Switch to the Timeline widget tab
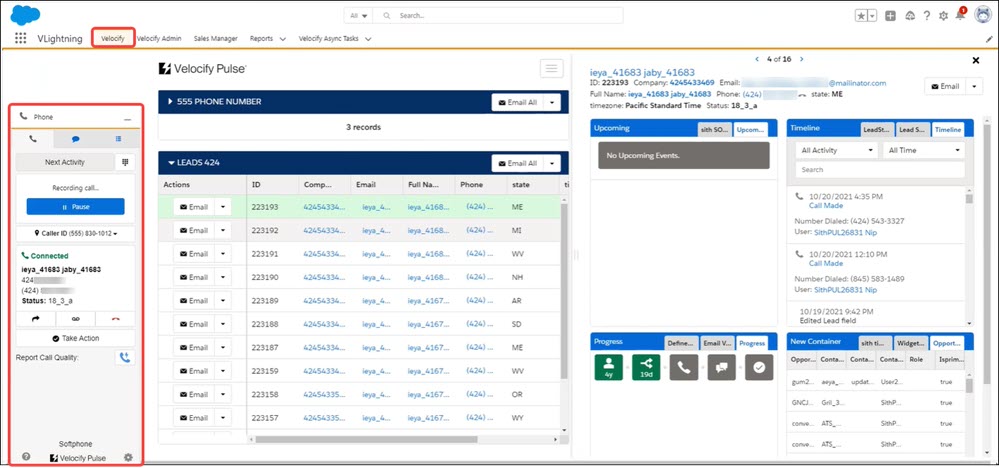999x468 pixels. coord(948,129)
